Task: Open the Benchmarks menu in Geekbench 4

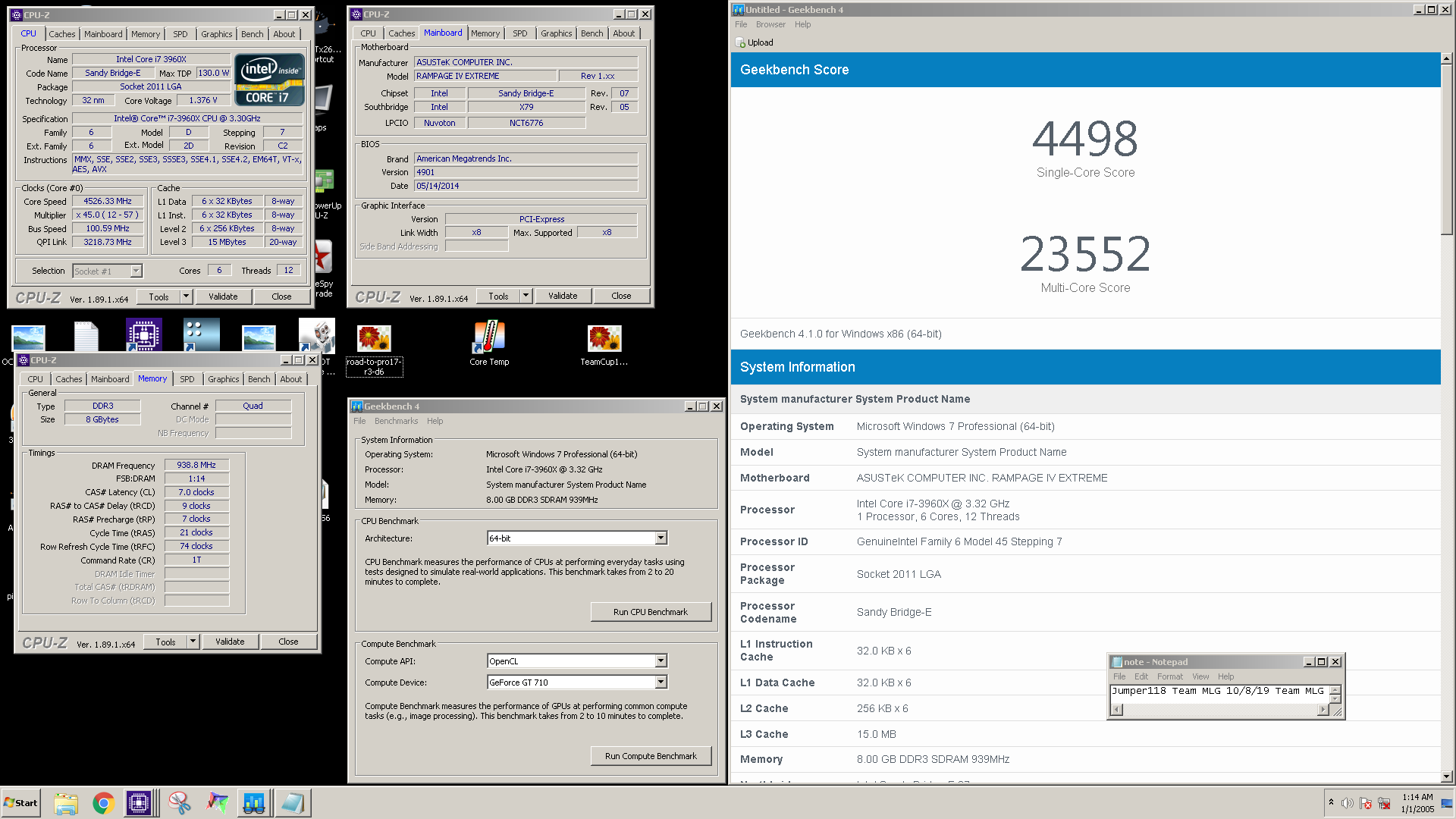Action: (396, 421)
